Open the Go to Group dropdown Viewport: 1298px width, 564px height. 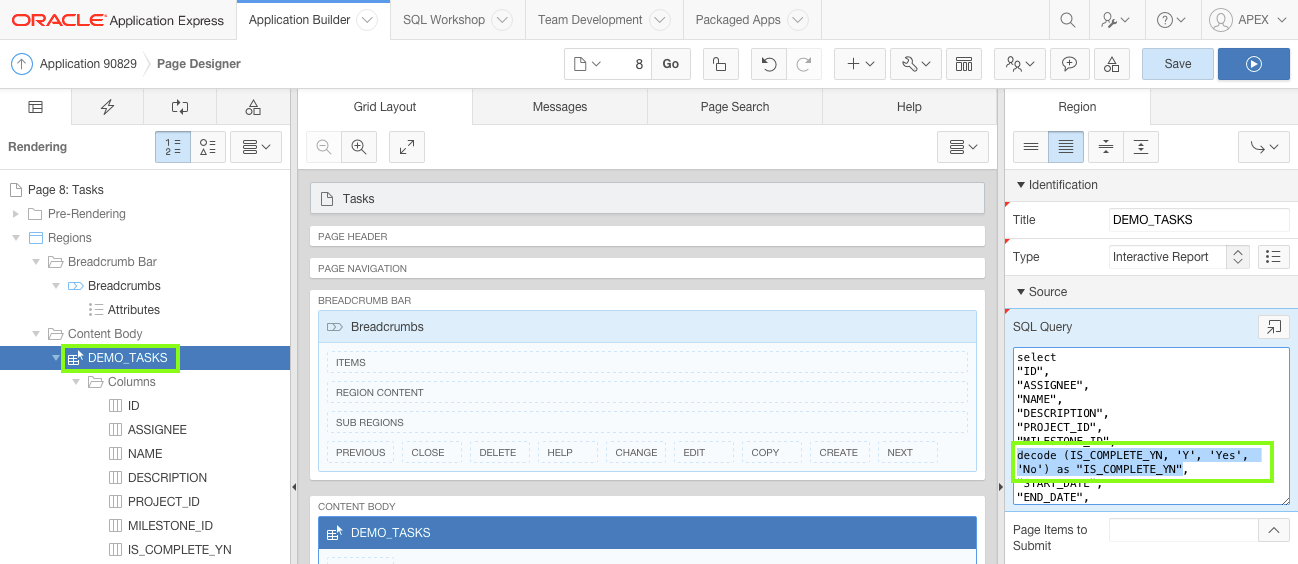pos(1264,147)
